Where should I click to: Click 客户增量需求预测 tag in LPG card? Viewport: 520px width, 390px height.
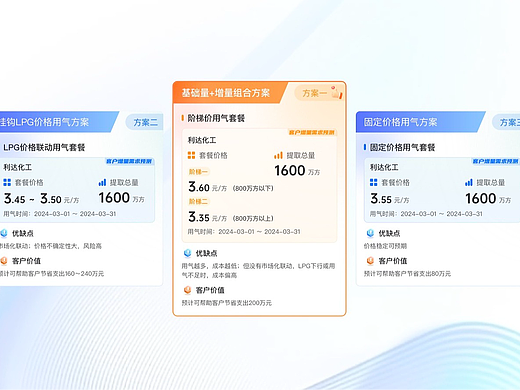[x=129, y=161]
